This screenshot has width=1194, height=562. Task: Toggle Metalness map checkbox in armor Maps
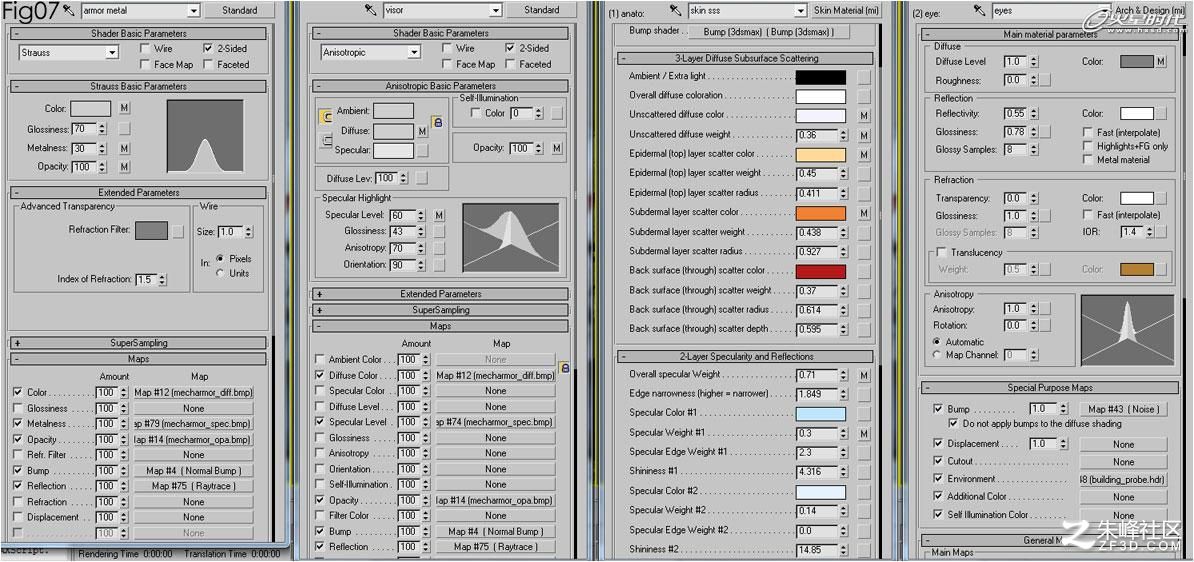point(18,423)
